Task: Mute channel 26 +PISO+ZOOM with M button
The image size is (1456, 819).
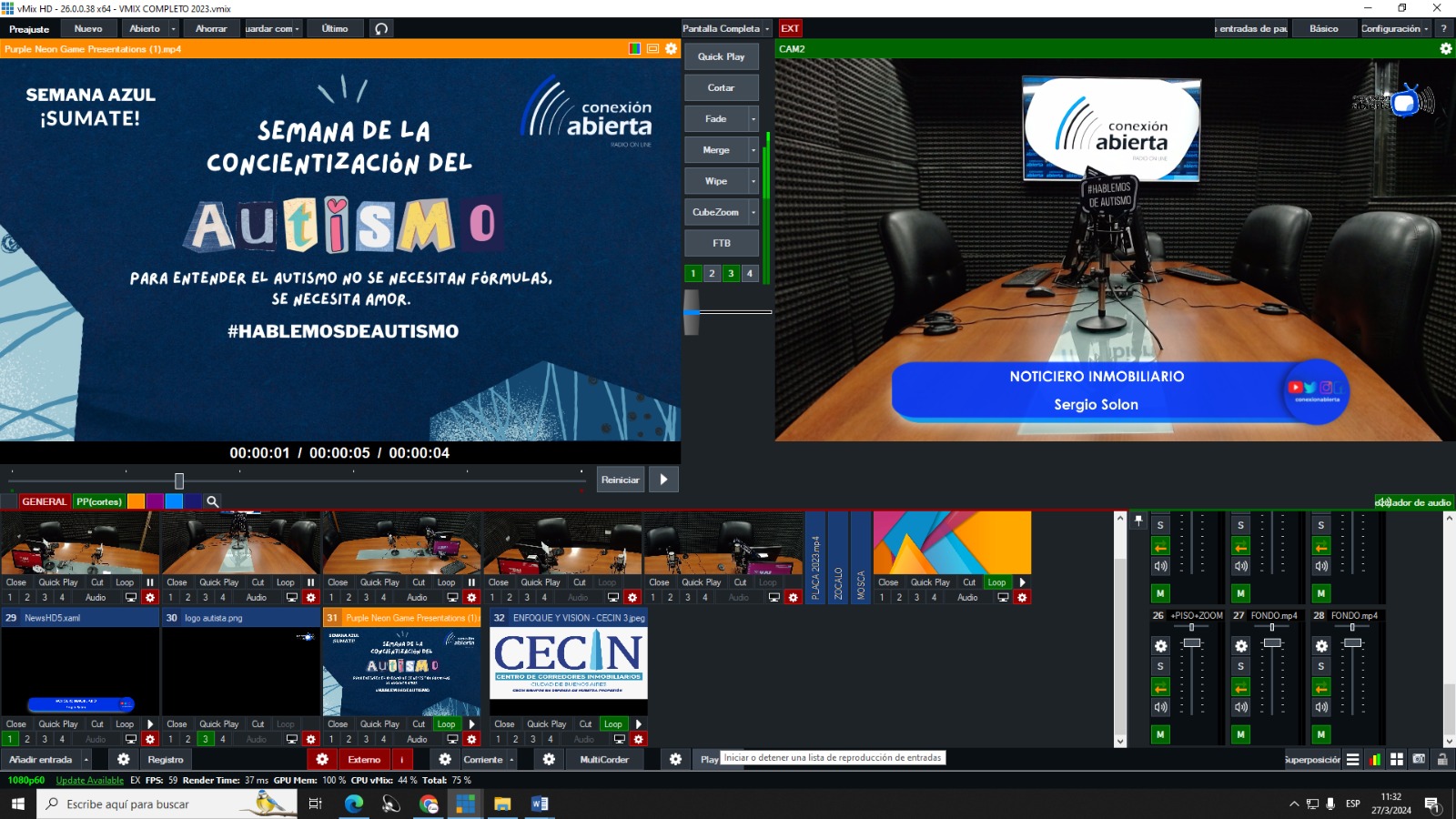Action: point(1160,733)
